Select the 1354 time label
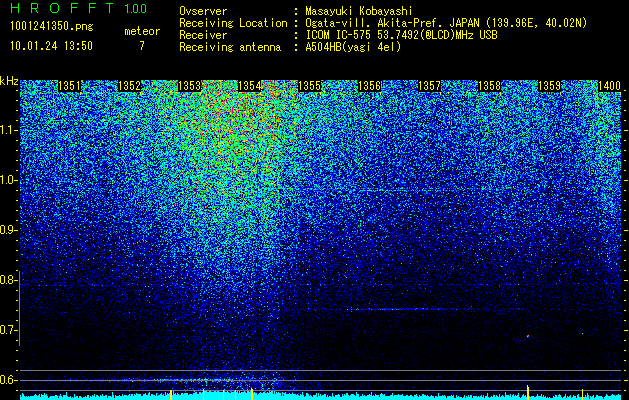629x400 pixels. point(249,86)
